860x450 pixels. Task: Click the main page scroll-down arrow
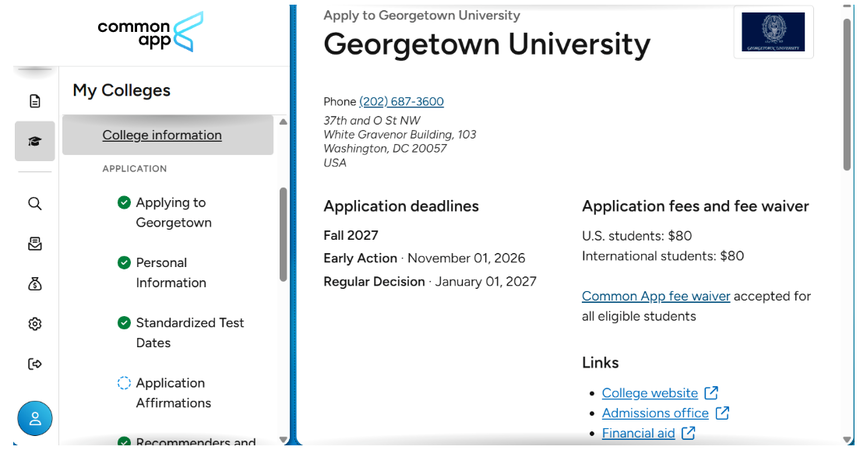pyautogui.click(x=848, y=440)
